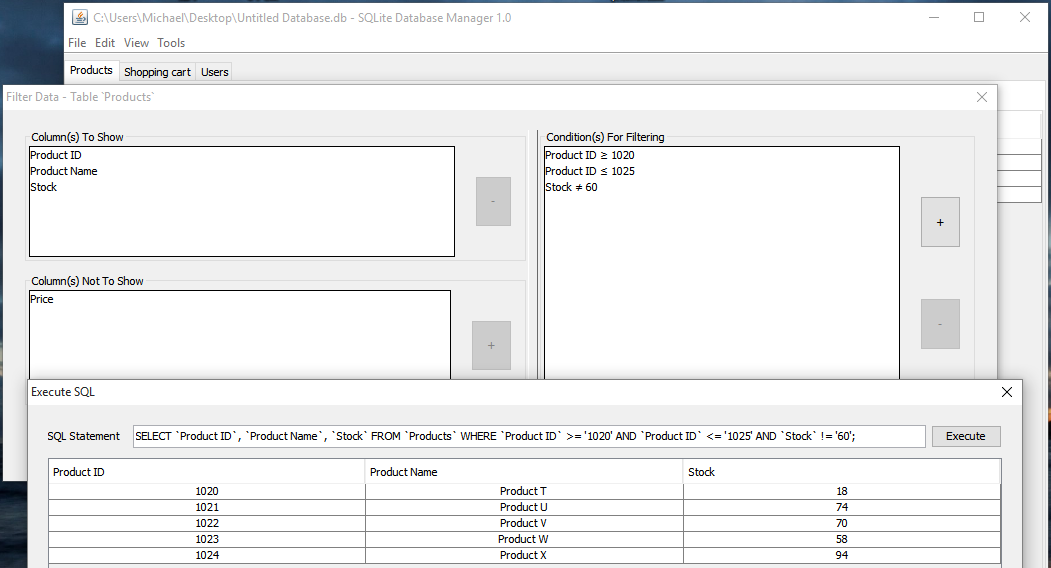Select the 'Product T' cell

coord(523,491)
